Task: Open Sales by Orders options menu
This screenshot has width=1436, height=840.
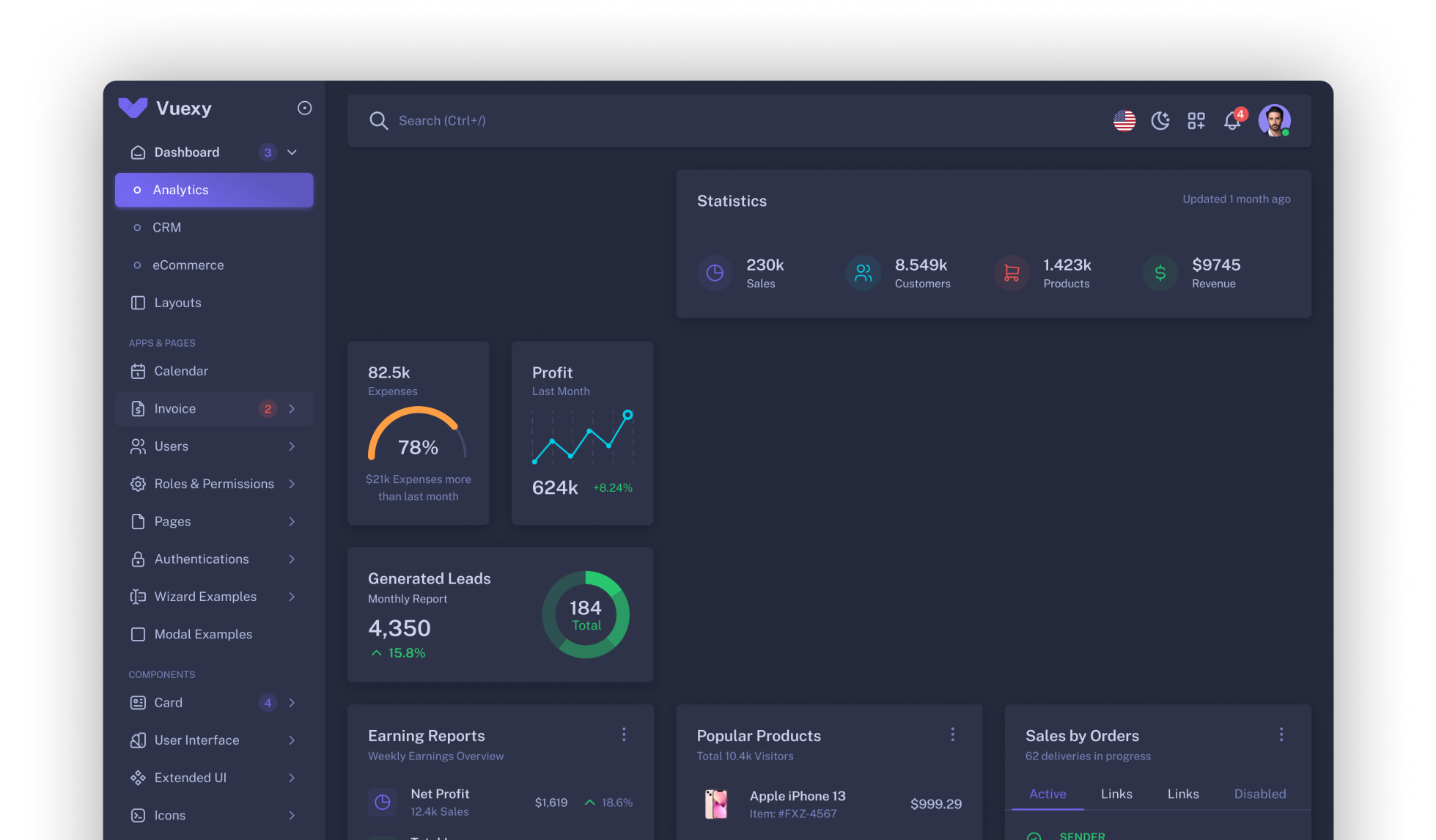Action: 1281,734
